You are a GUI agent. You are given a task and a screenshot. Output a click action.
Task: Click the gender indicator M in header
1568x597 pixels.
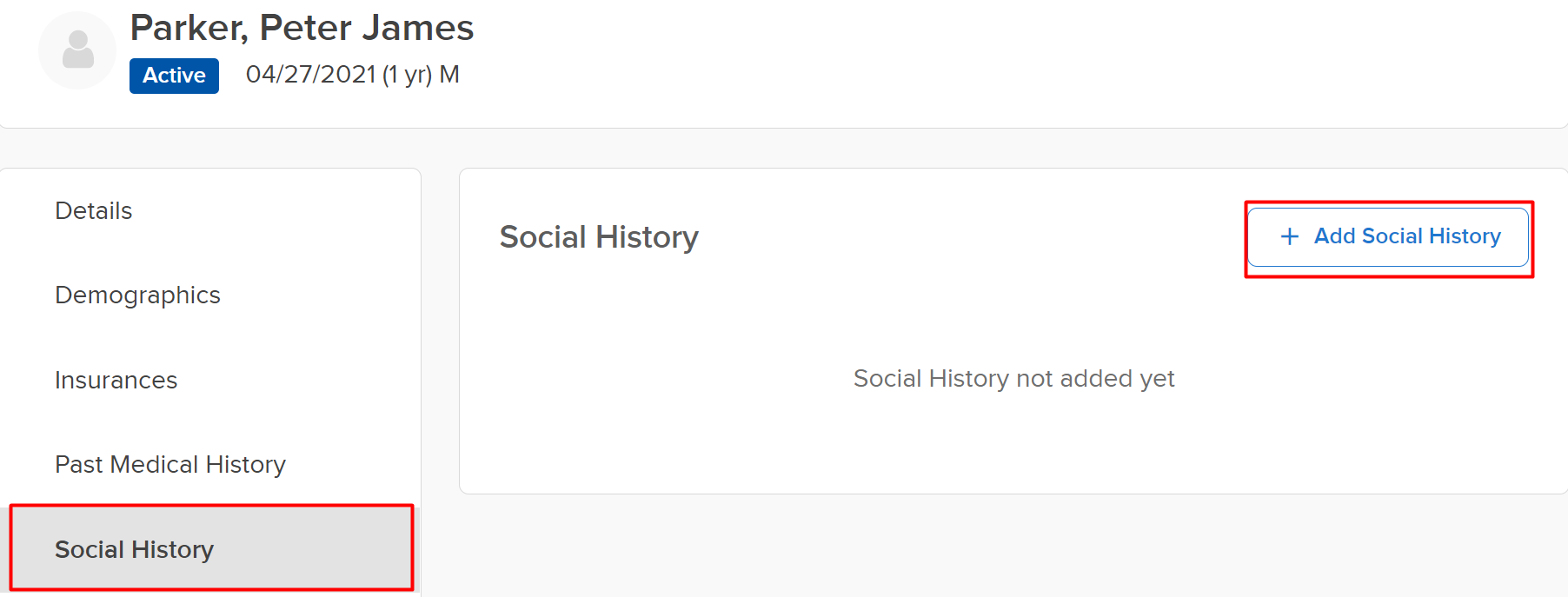(449, 75)
